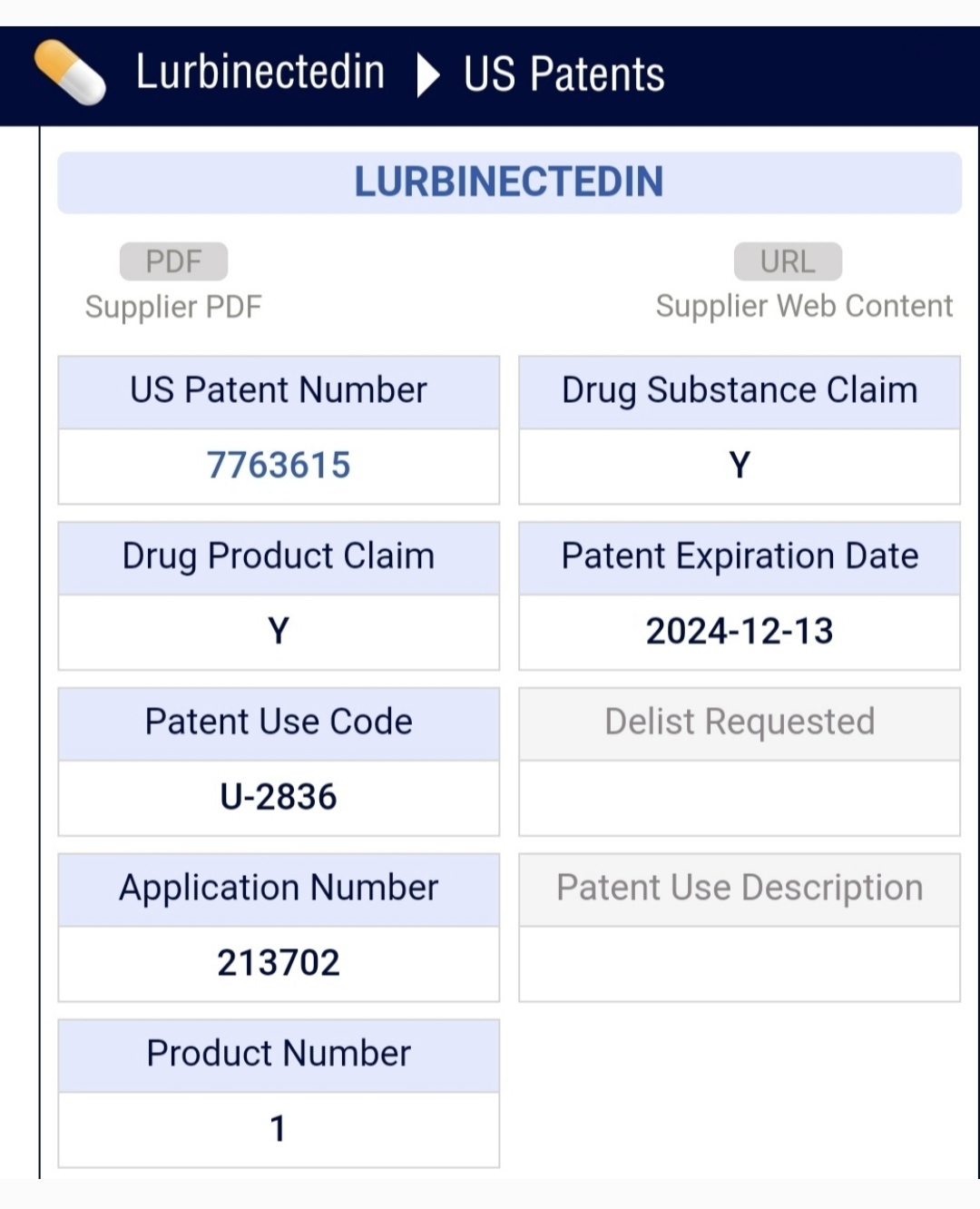
Task: Open the Supplier PDF button
Action: 173,261
